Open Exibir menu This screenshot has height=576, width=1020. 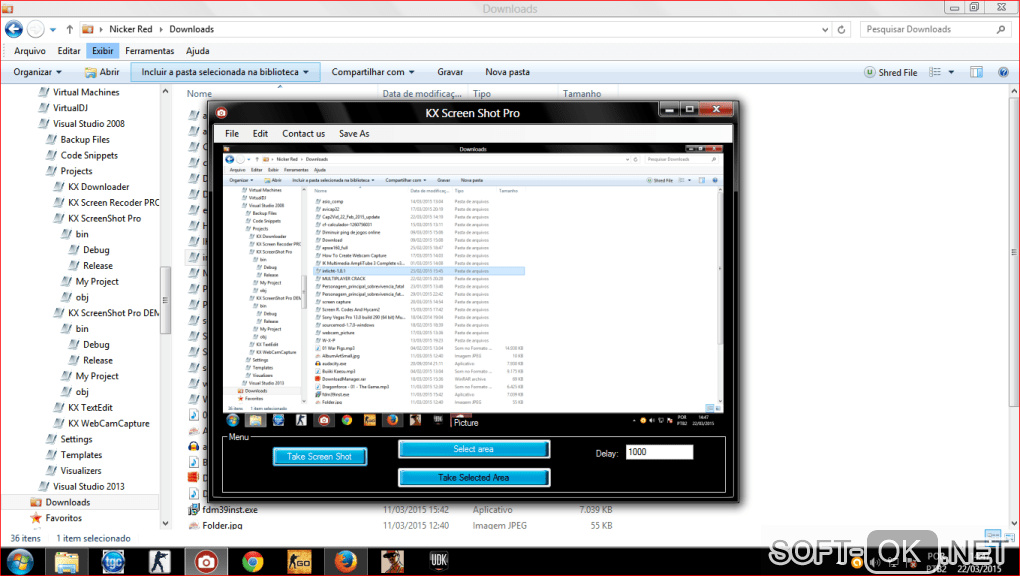pos(102,51)
